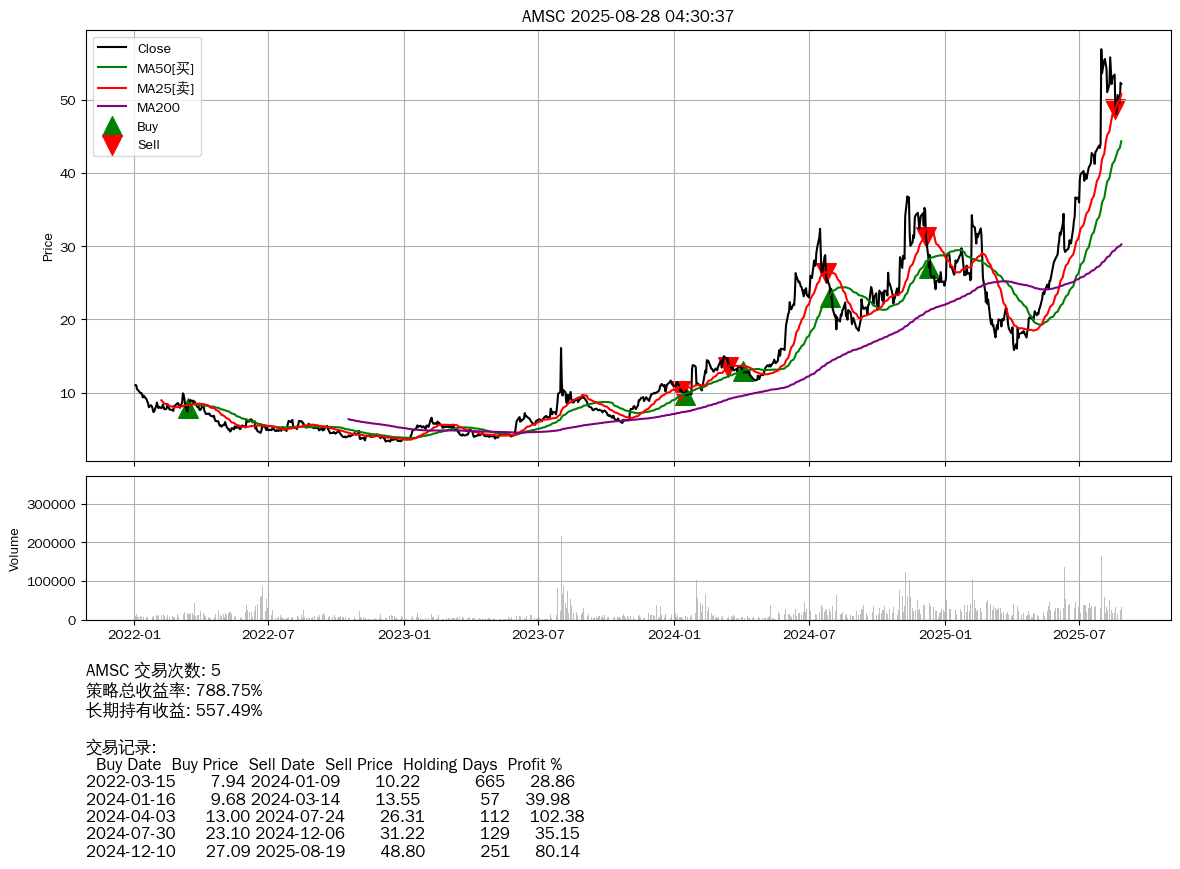Click the 2025-07 label on the x-axis

[x=1080, y=634]
